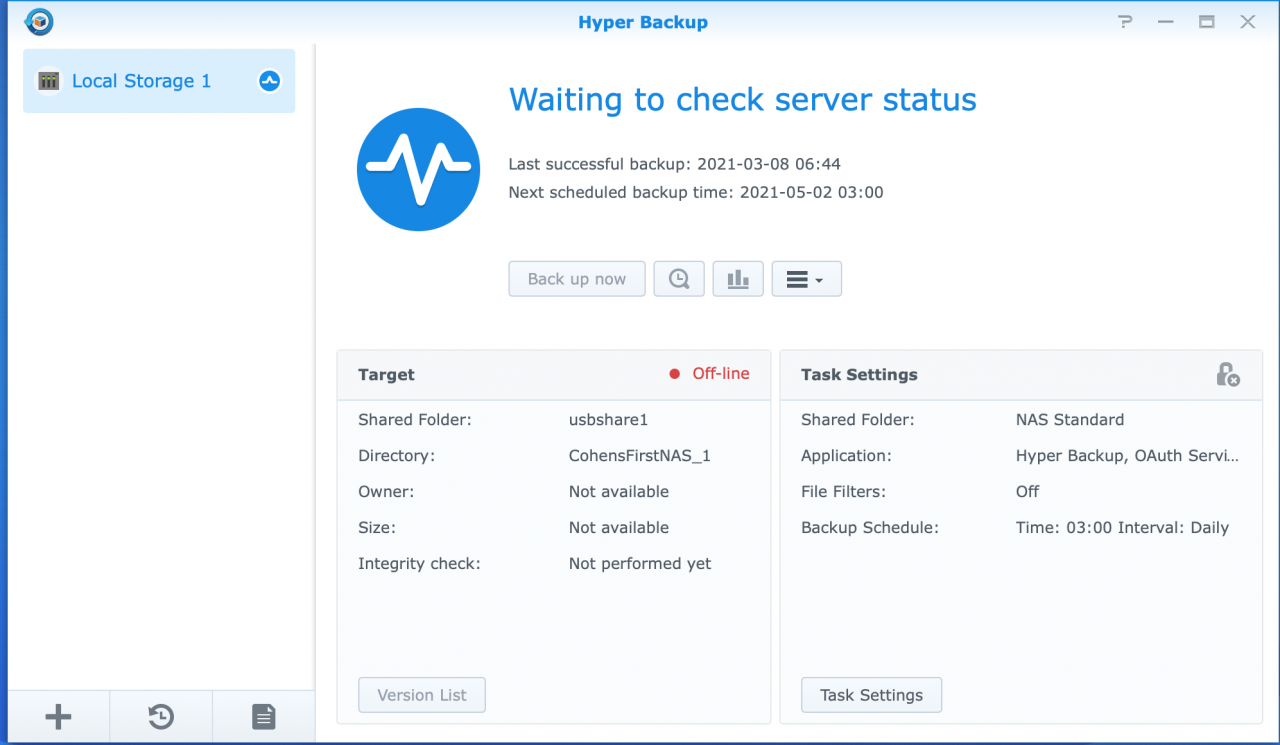This screenshot has width=1280, height=745.
Task: Click the 'Next scheduled backup time' line
Action: (x=696, y=192)
